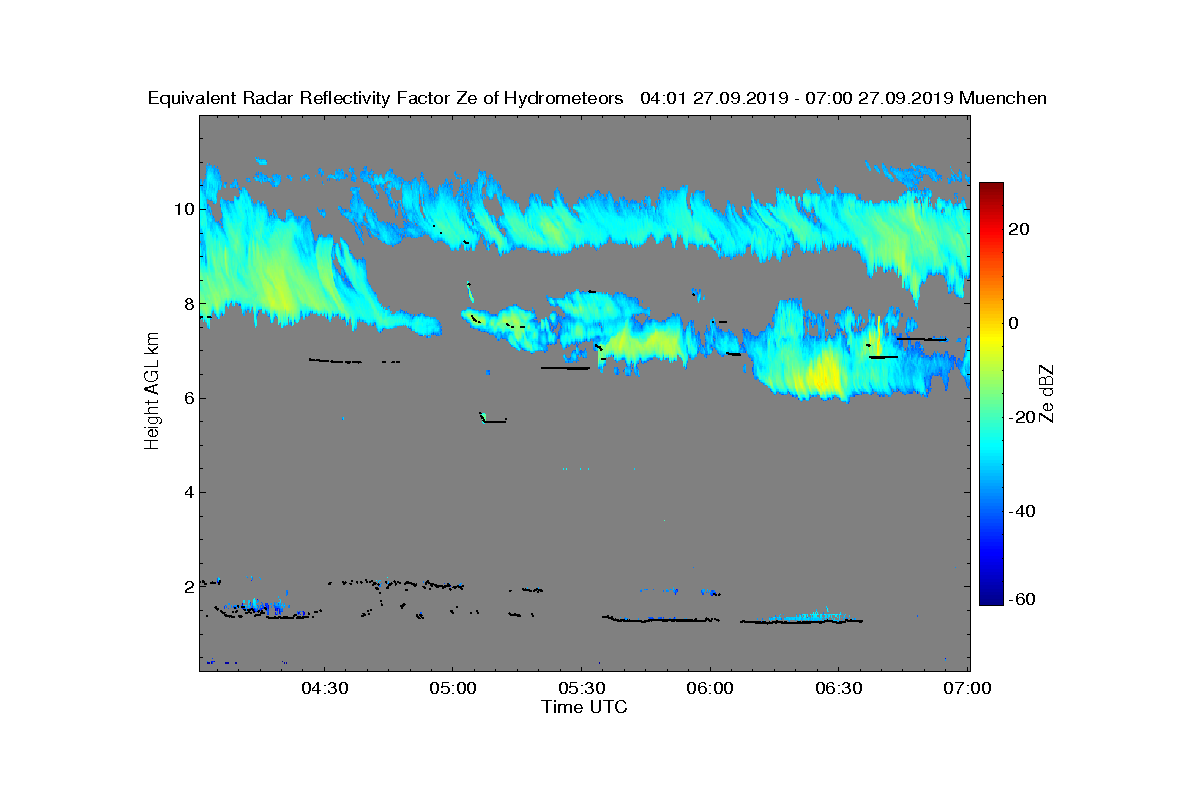
Task: Click the dark blue bottom of the colorbar
Action: (x=991, y=598)
